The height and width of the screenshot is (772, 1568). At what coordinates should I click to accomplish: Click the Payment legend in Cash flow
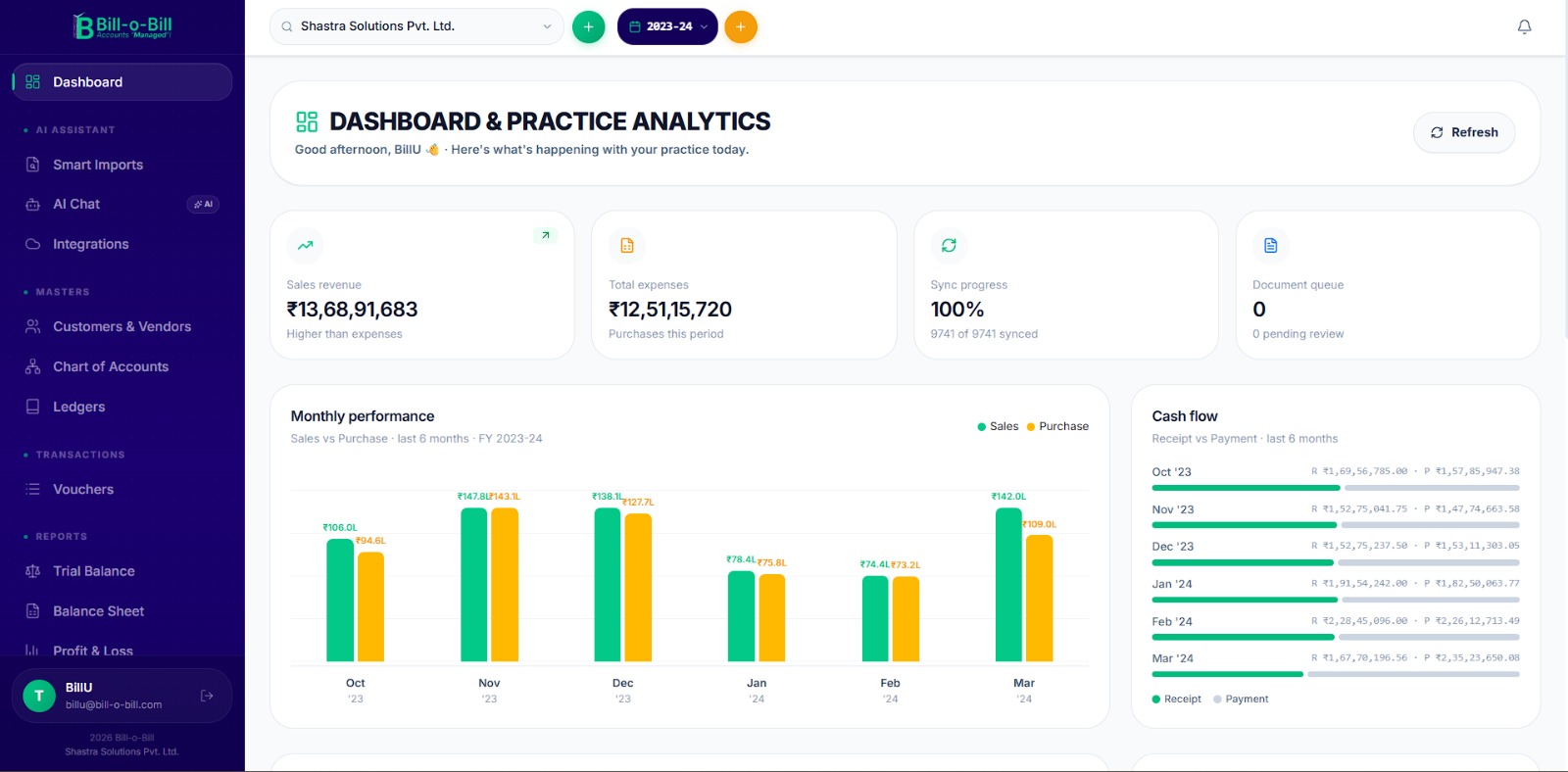(x=1241, y=699)
